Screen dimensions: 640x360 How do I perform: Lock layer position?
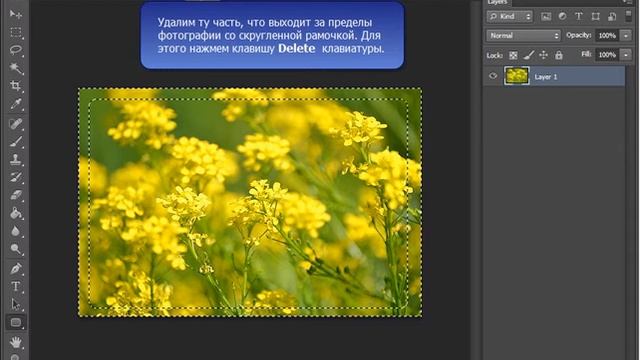(x=544, y=55)
